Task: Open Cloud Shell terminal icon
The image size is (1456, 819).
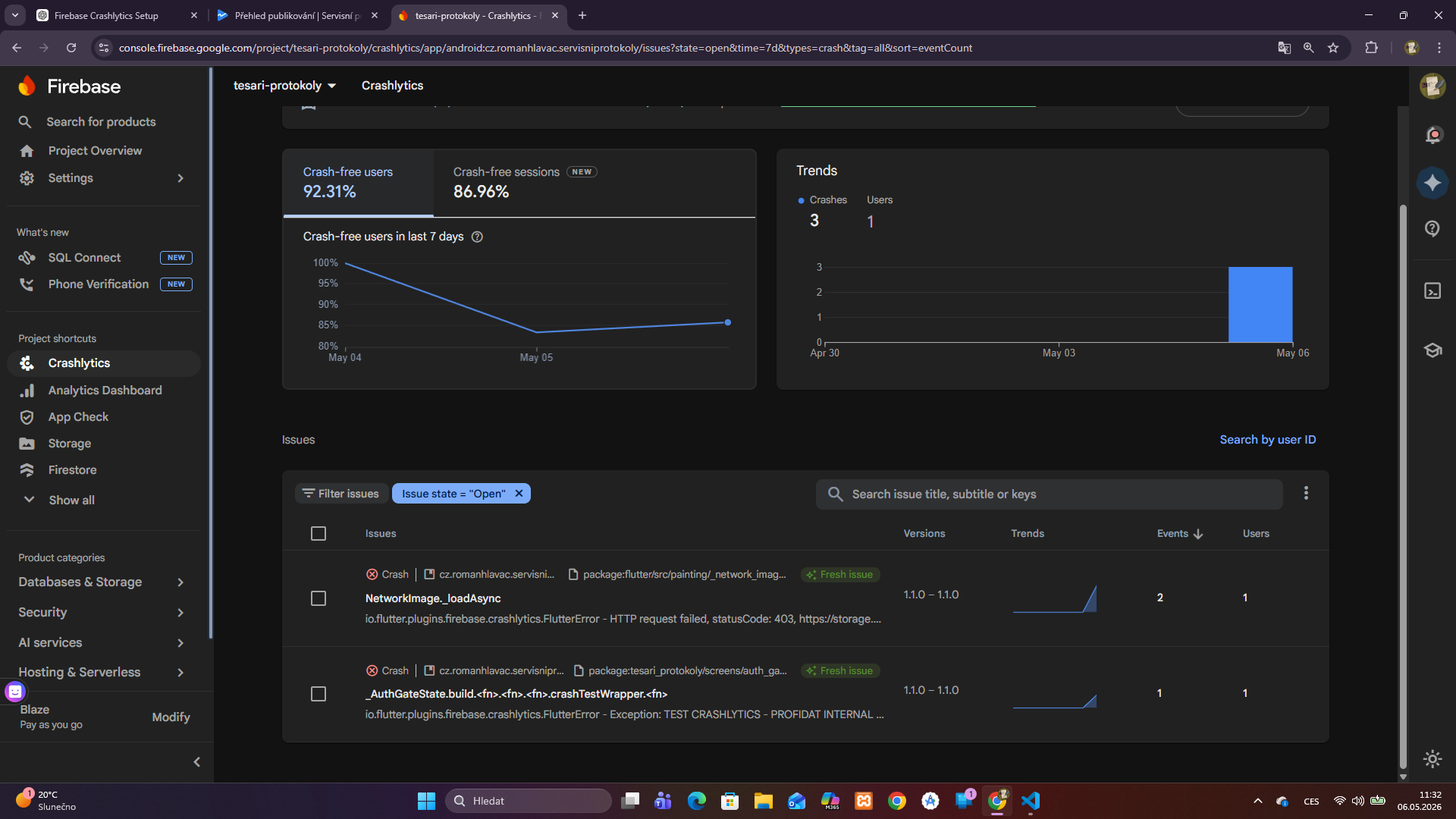Action: pos(1432,291)
